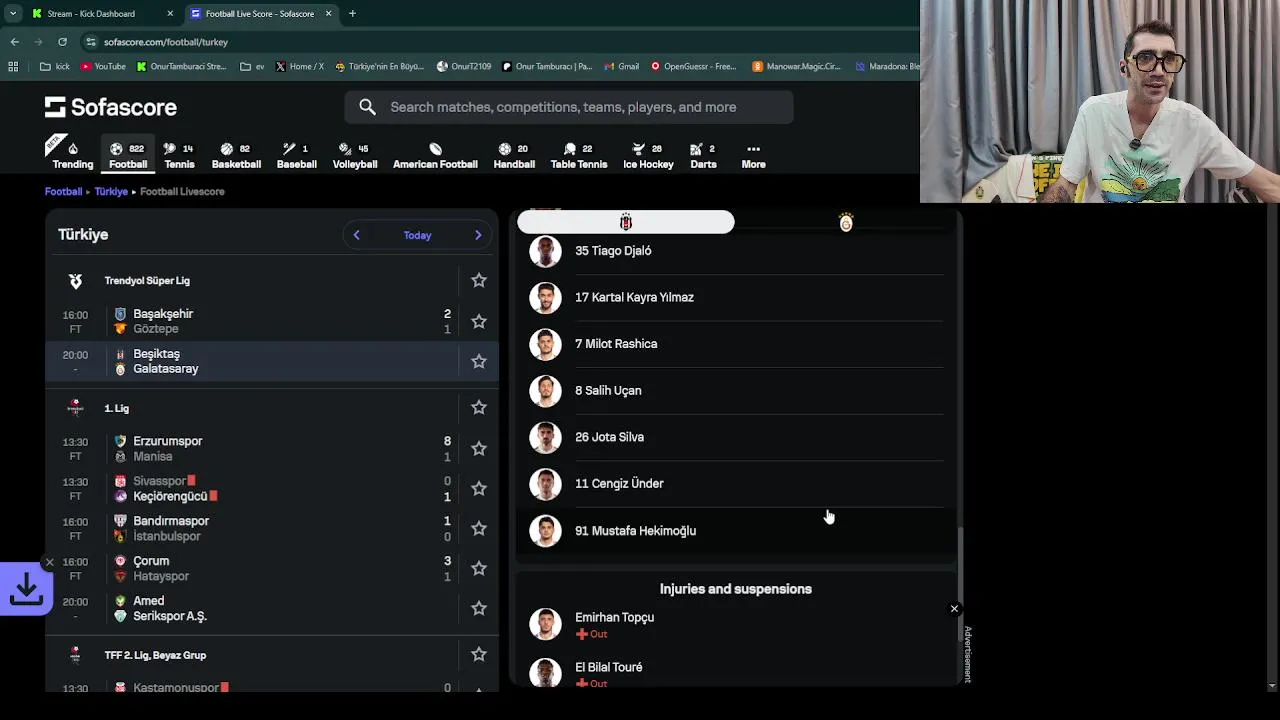This screenshot has width=1280, height=720.
Task: Open player Milot Rashica
Action: [735, 344]
